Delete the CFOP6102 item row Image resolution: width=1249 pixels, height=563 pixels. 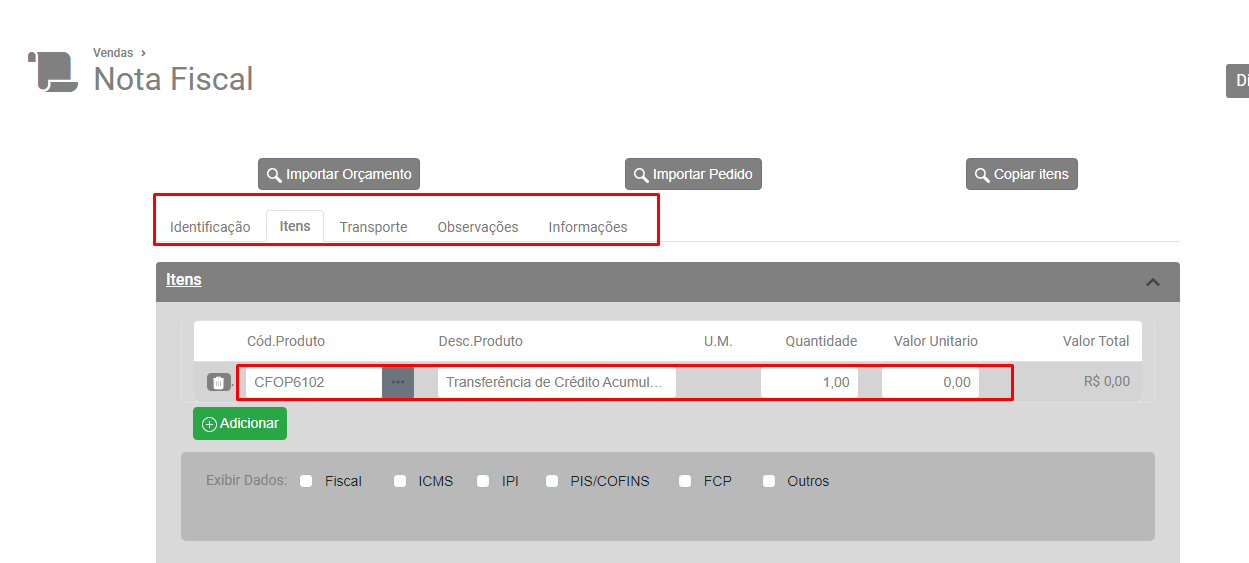[x=218, y=382]
